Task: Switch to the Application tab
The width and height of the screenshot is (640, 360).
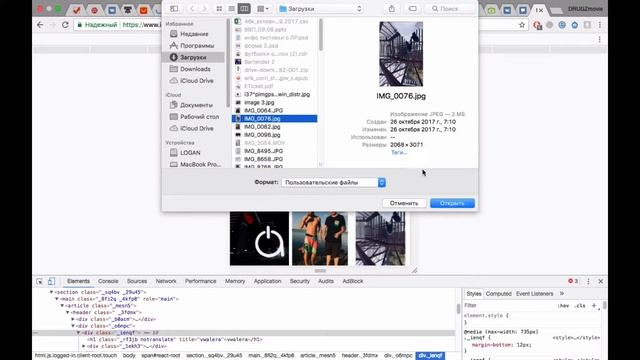Action: tap(267, 281)
